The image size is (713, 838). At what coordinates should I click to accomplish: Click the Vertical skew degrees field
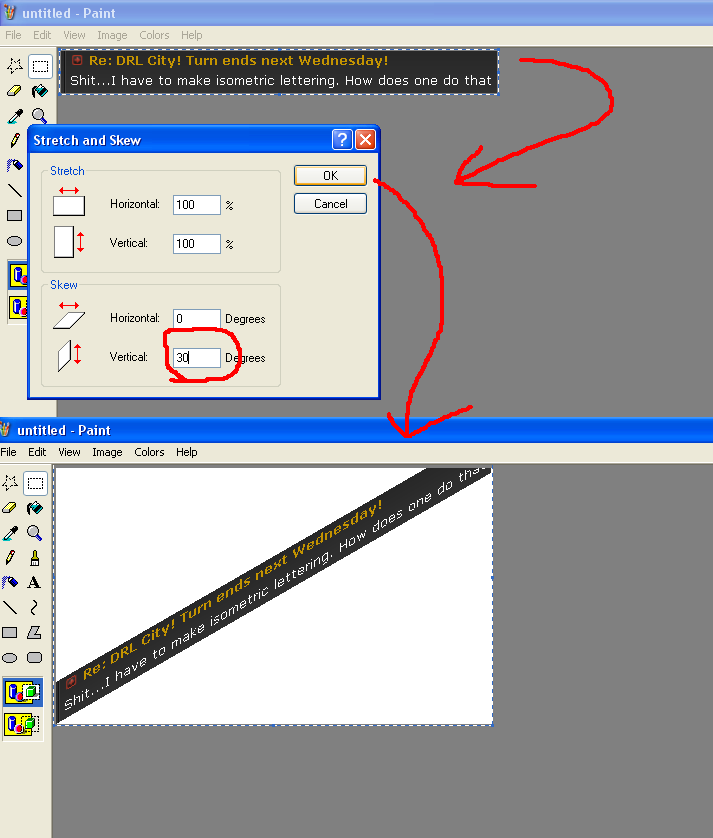[x=196, y=358]
